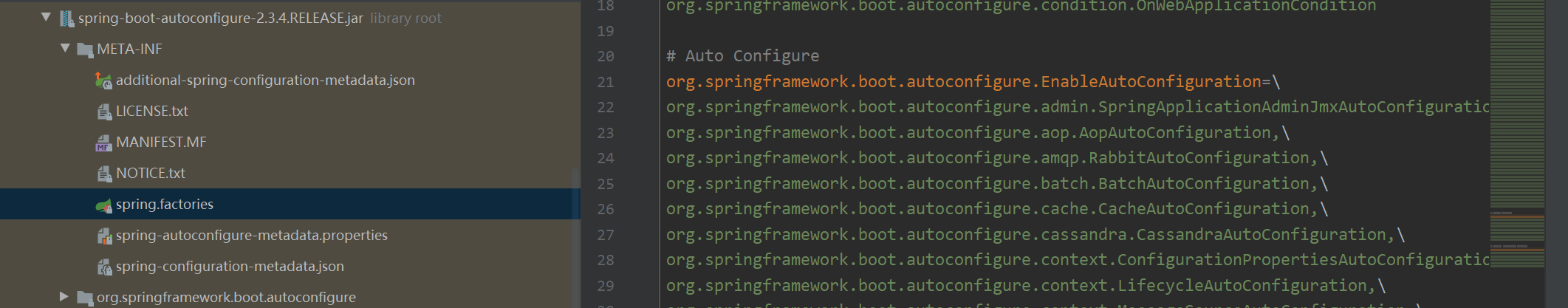The image size is (1568, 308).
Task: Click the SpringApplicationAdminJmxAutoConfiguration line
Action: pyautogui.click(x=1077, y=107)
